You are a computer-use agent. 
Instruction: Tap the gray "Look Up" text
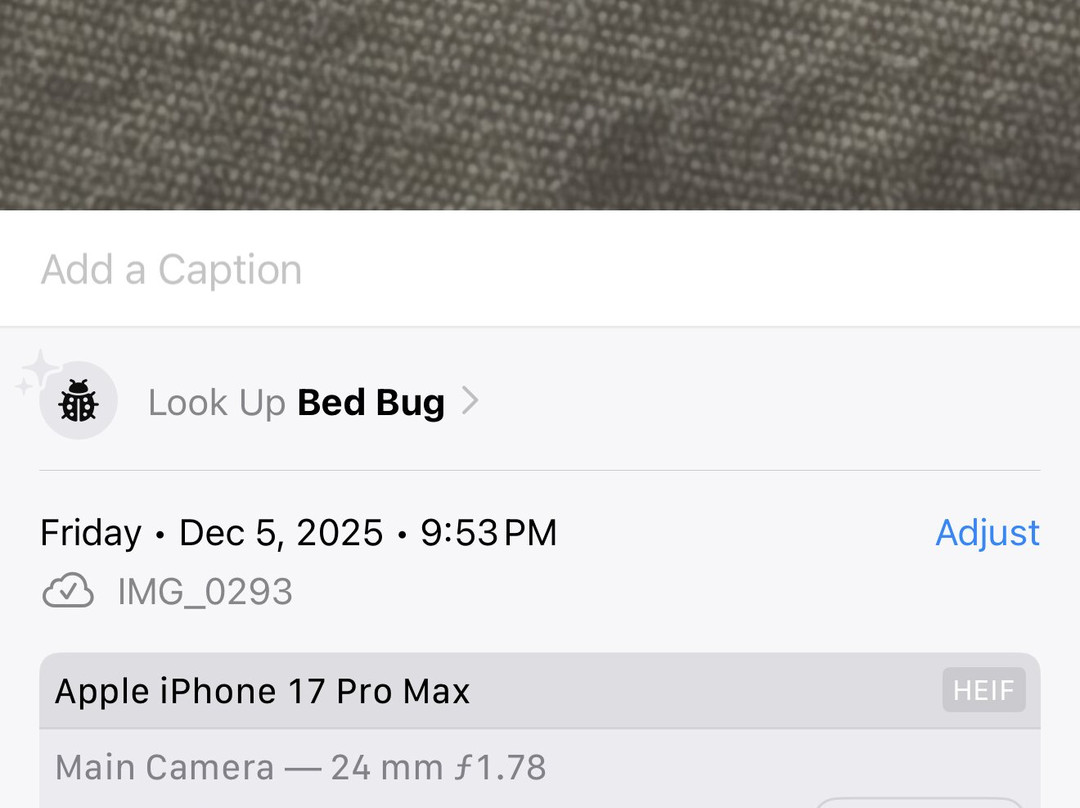pos(216,402)
